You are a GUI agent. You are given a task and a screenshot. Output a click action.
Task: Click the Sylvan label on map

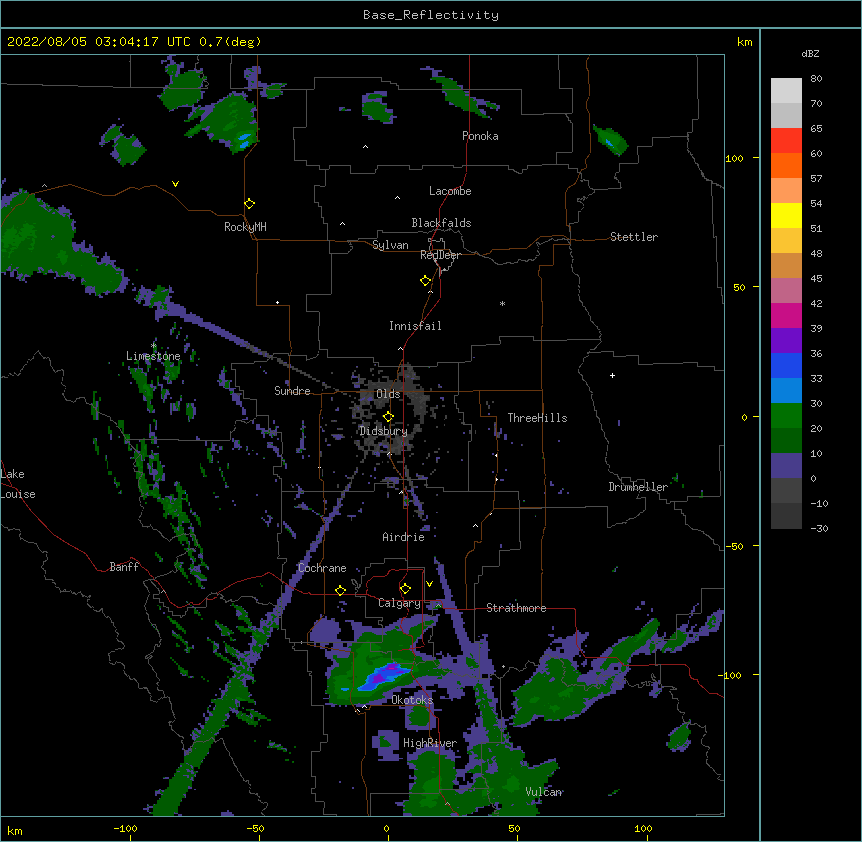click(x=390, y=245)
